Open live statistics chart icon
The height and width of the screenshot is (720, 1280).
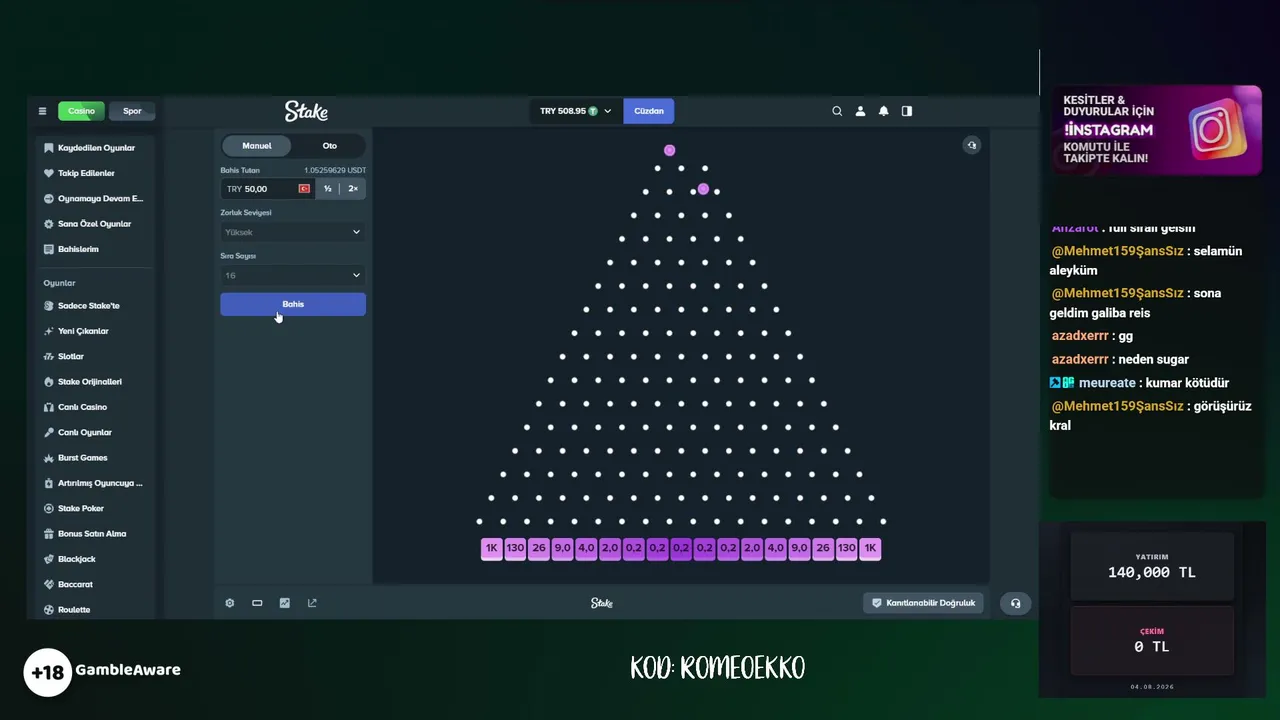[285, 603]
